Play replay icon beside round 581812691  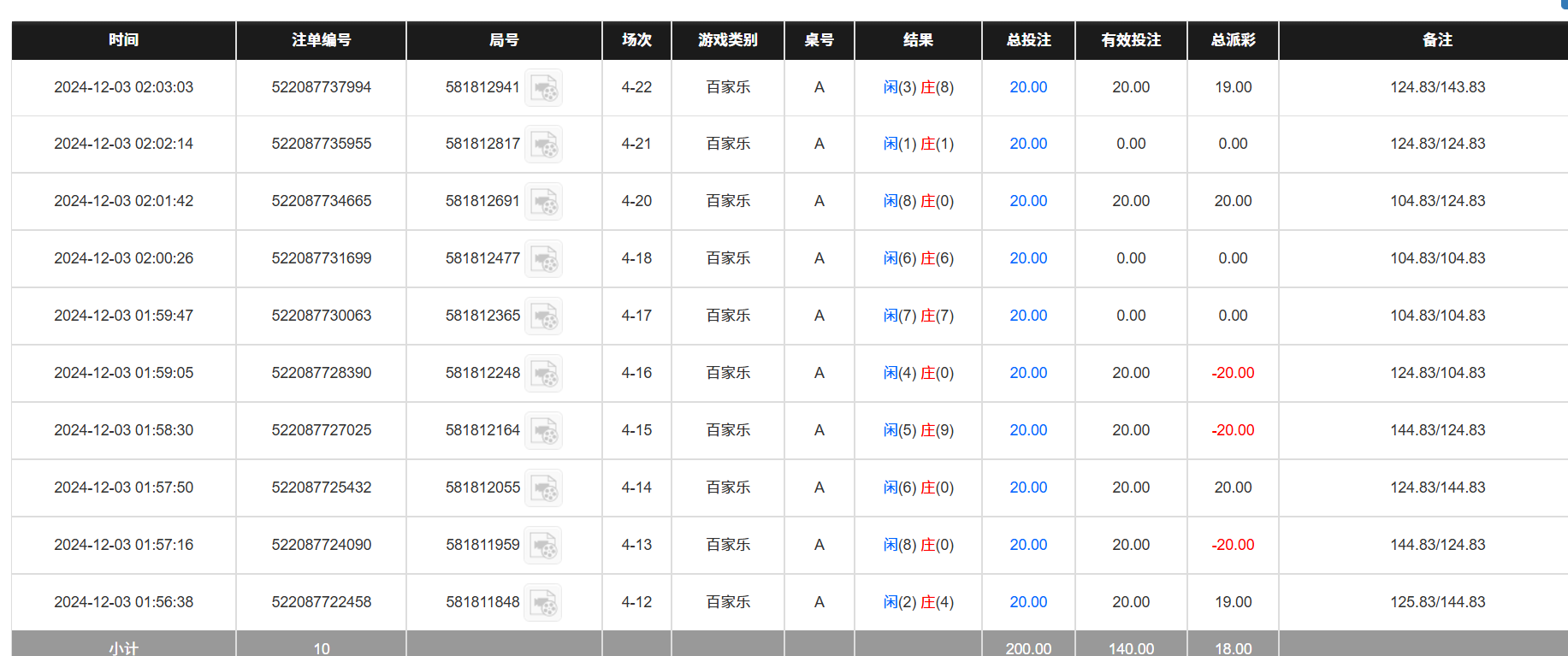tap(543, 202)
